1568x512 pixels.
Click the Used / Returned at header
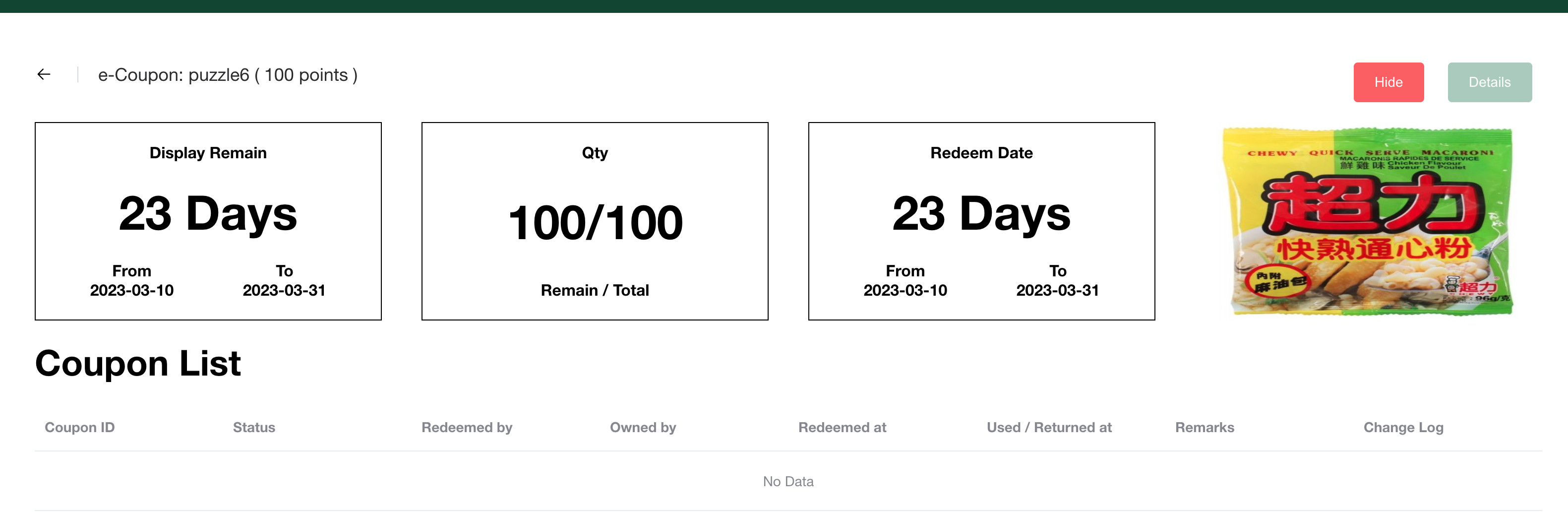click(x=1049, y=427)
